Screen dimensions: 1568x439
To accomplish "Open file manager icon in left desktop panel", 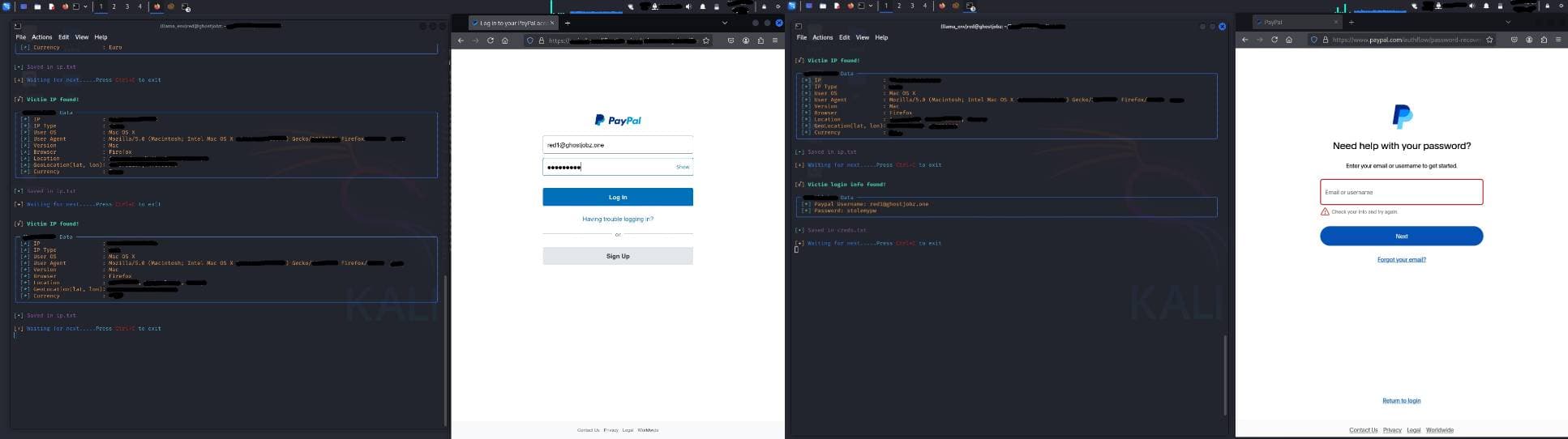I will click(x=37, y=6).
